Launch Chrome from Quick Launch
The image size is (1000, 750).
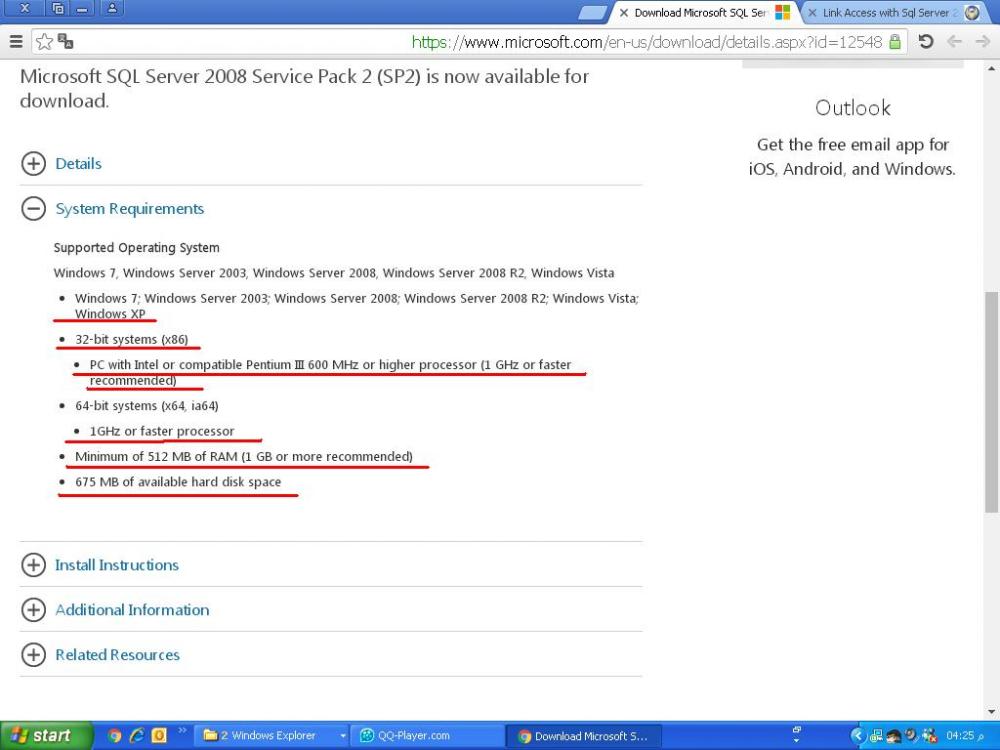tap(115, 736)
